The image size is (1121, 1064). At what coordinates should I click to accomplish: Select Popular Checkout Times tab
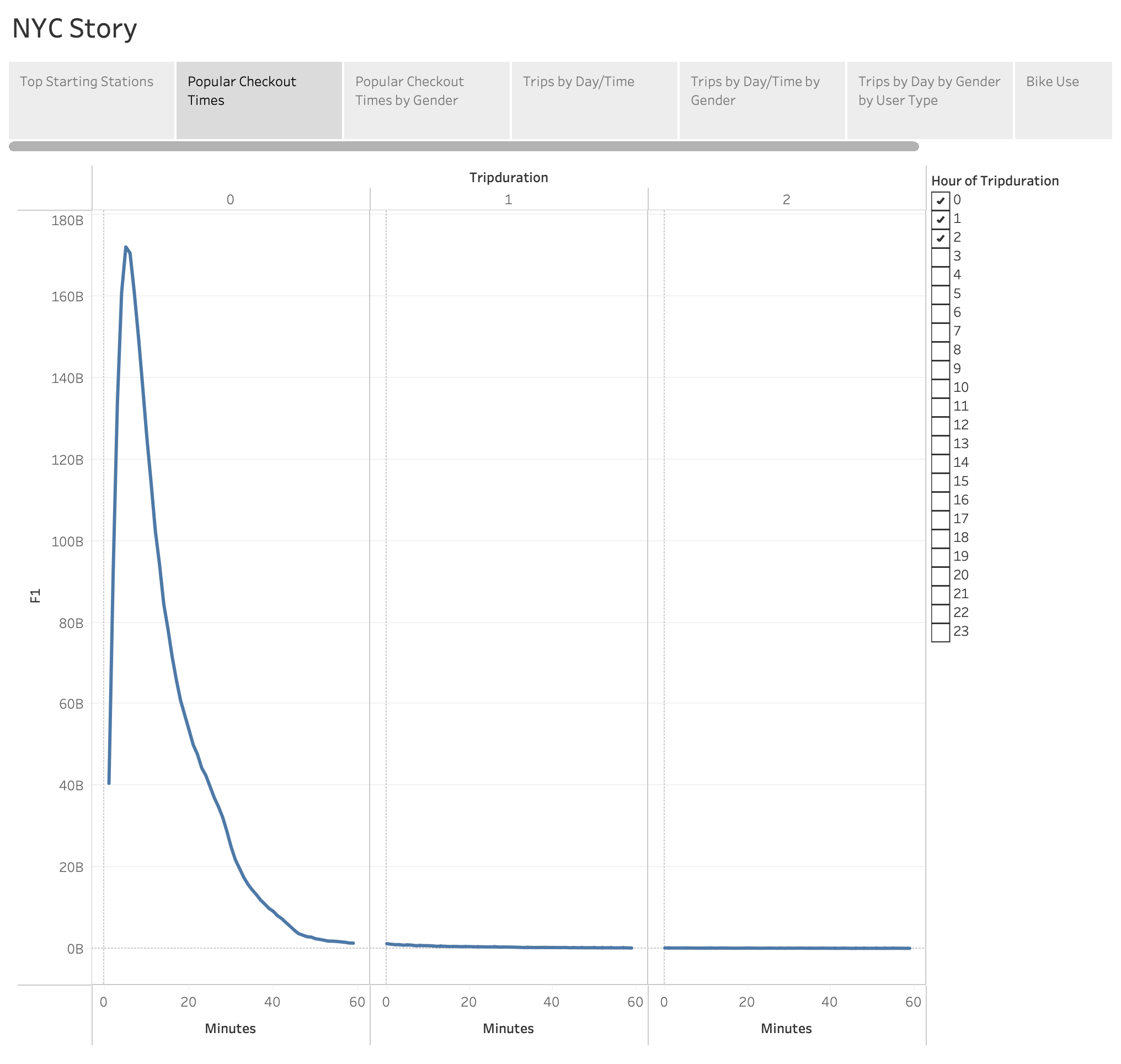click(x=259, y=100)
